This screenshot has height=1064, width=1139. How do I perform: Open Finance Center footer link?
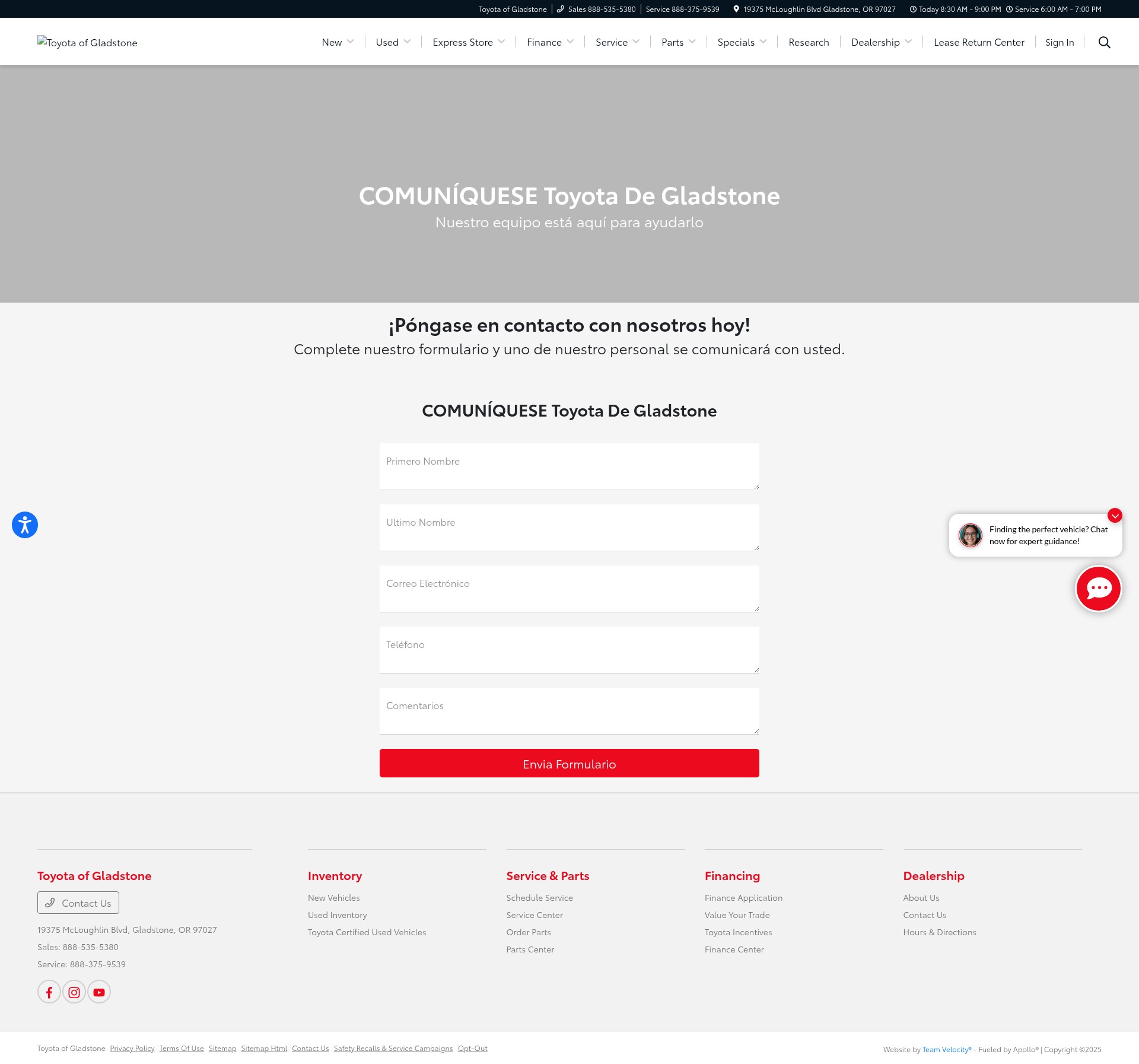pos(734,949)
